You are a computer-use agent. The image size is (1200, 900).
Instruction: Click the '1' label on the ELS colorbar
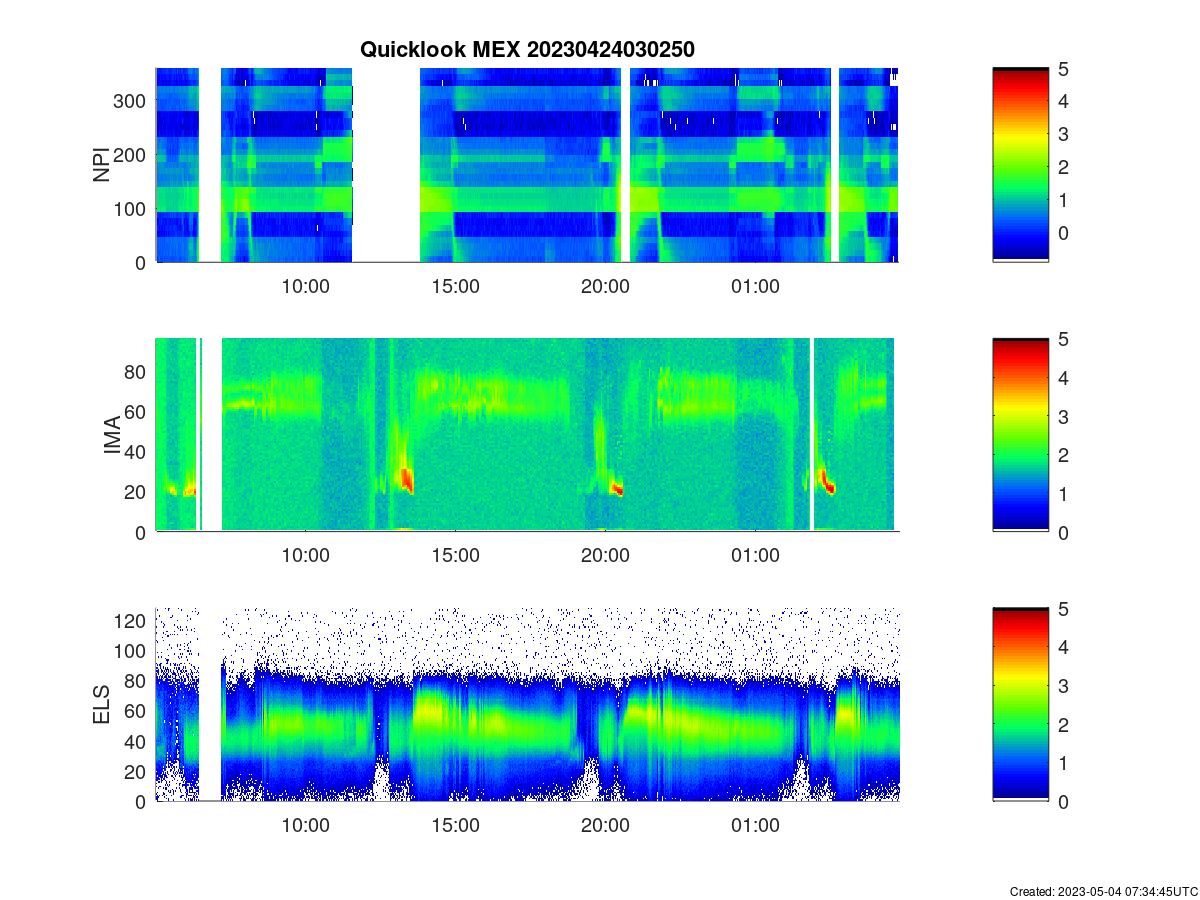(1062, 763)
